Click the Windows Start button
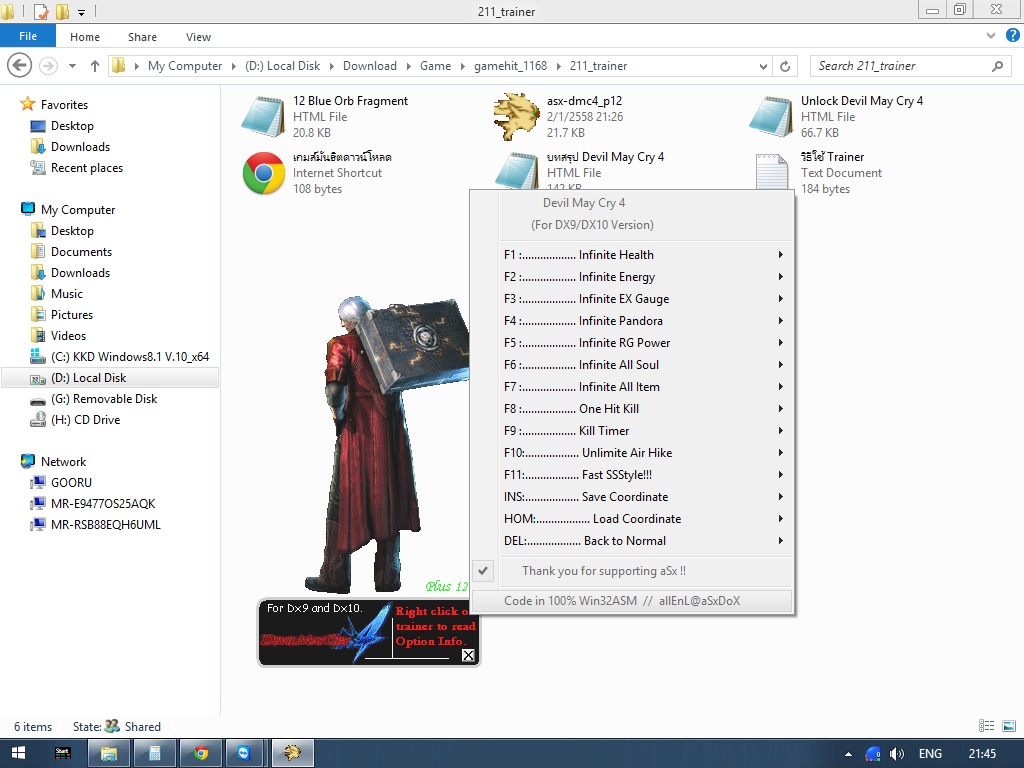This screenshot has height=768, width=1024. pos(18,754)
